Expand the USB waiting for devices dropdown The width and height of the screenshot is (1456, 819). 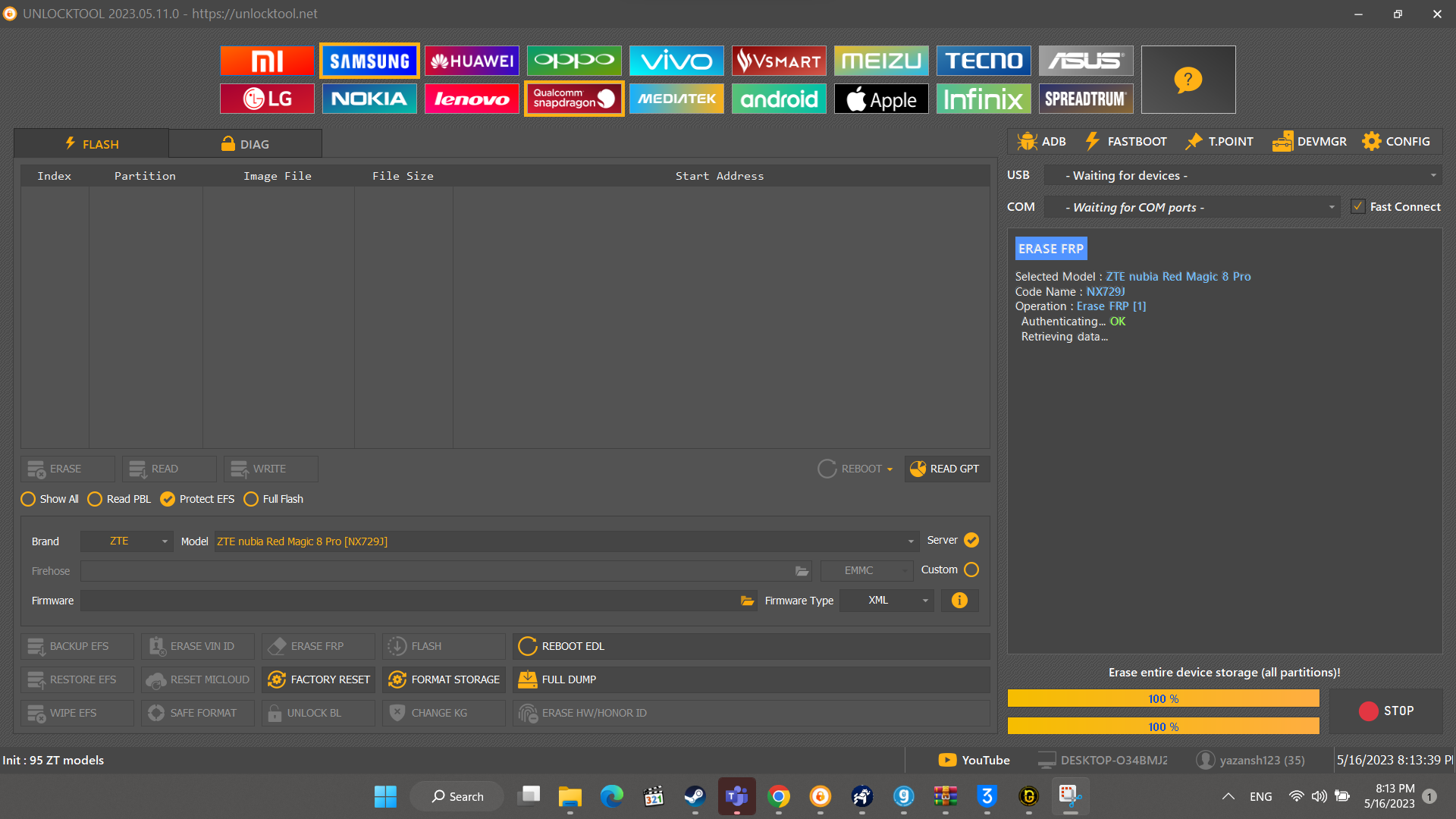[x=1243, y=175]
